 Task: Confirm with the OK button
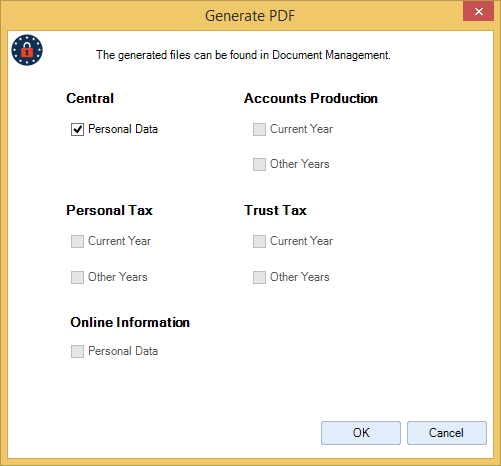tap(361, 433)
